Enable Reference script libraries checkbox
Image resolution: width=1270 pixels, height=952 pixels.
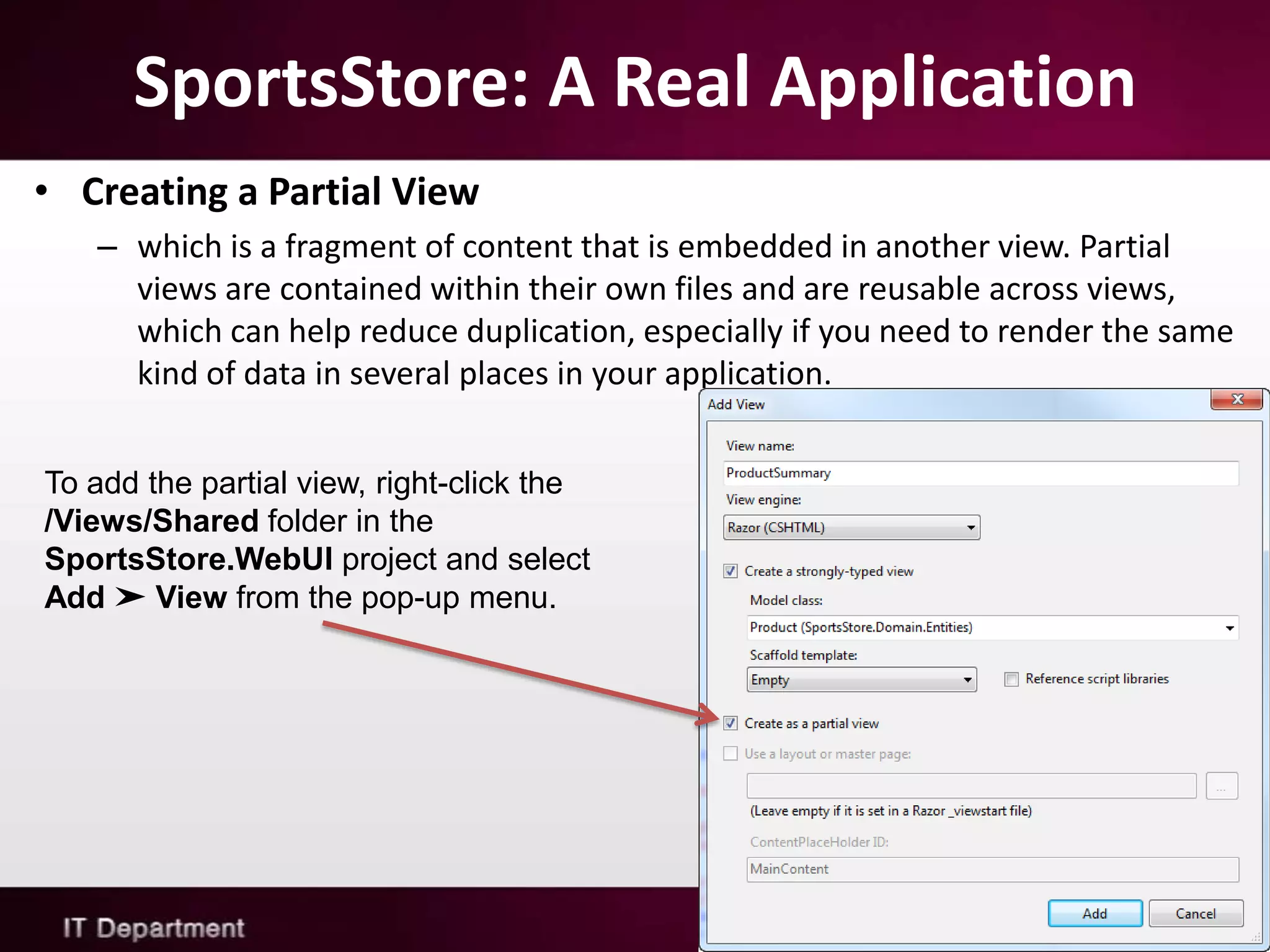coord(1011,679)
